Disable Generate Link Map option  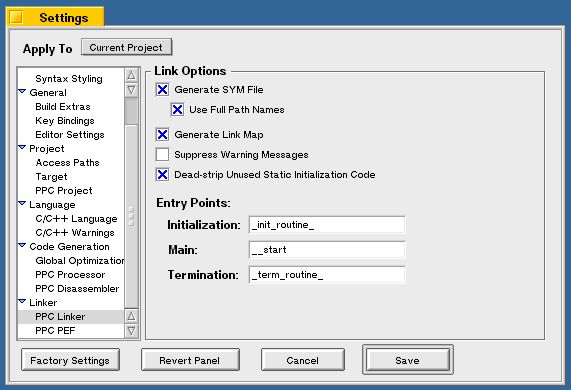coord(162,134)
